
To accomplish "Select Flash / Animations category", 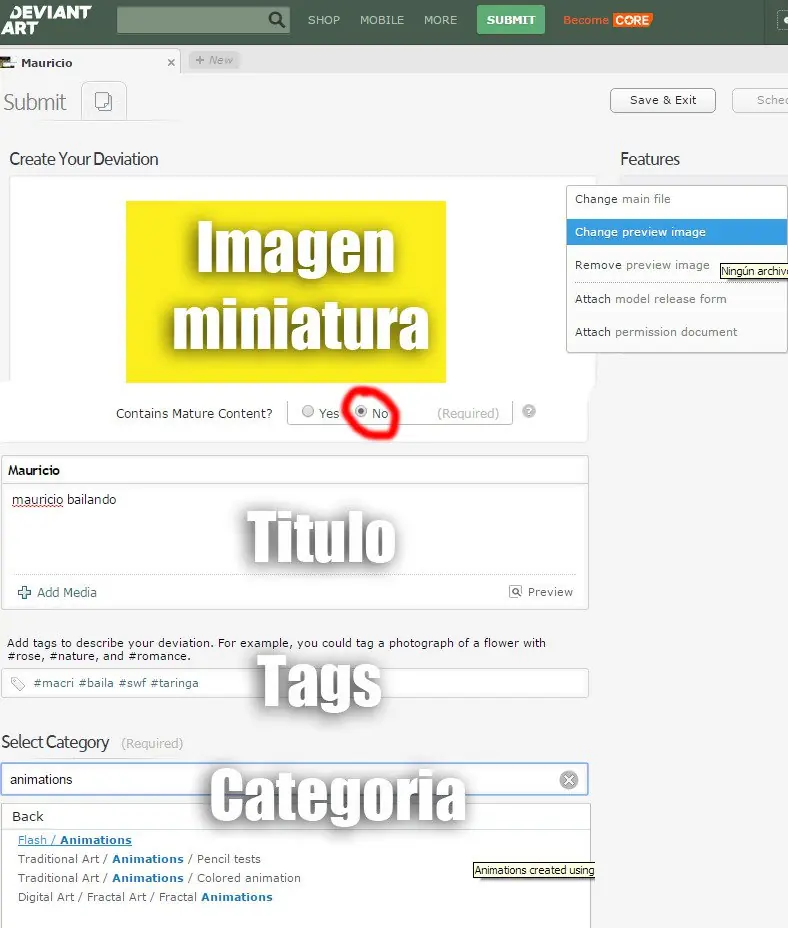I will point(75,840).
